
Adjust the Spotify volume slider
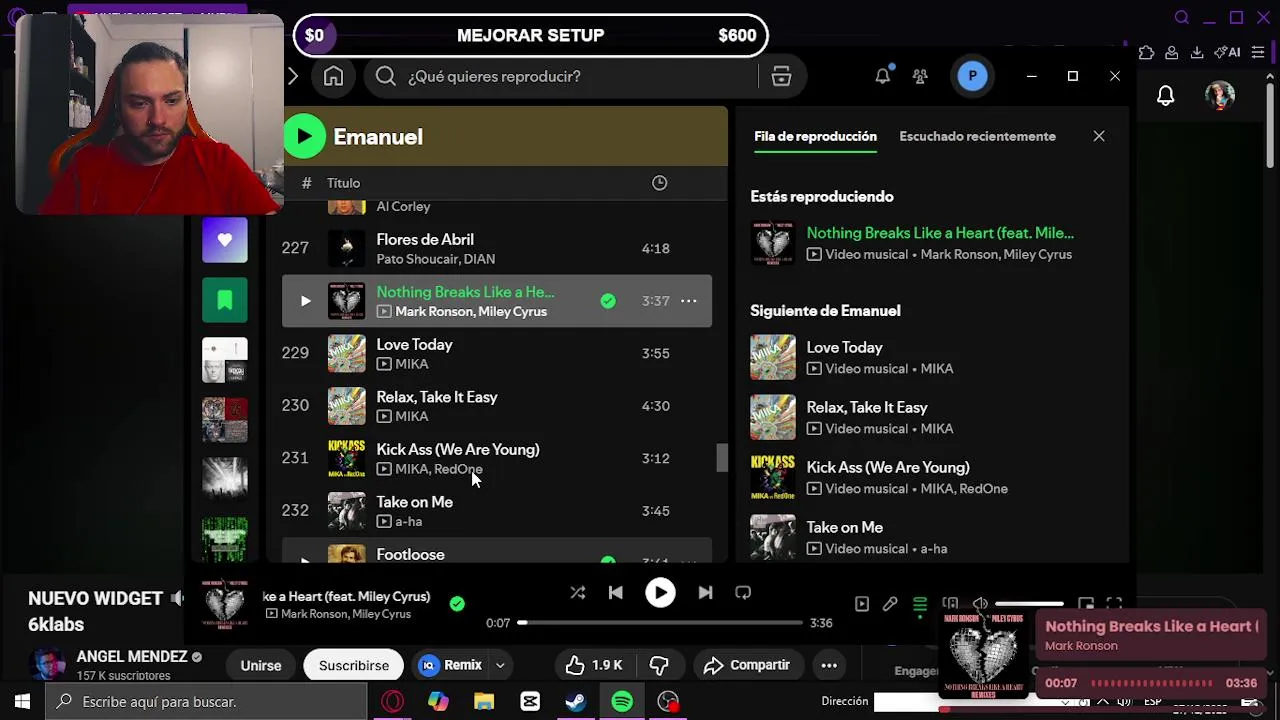click(x=1030, y=604)
